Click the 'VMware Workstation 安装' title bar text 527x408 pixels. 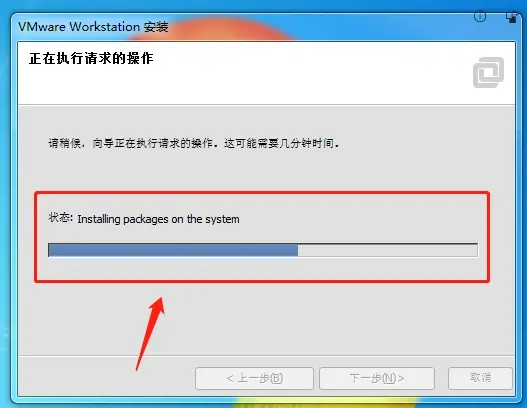[93, 27]
